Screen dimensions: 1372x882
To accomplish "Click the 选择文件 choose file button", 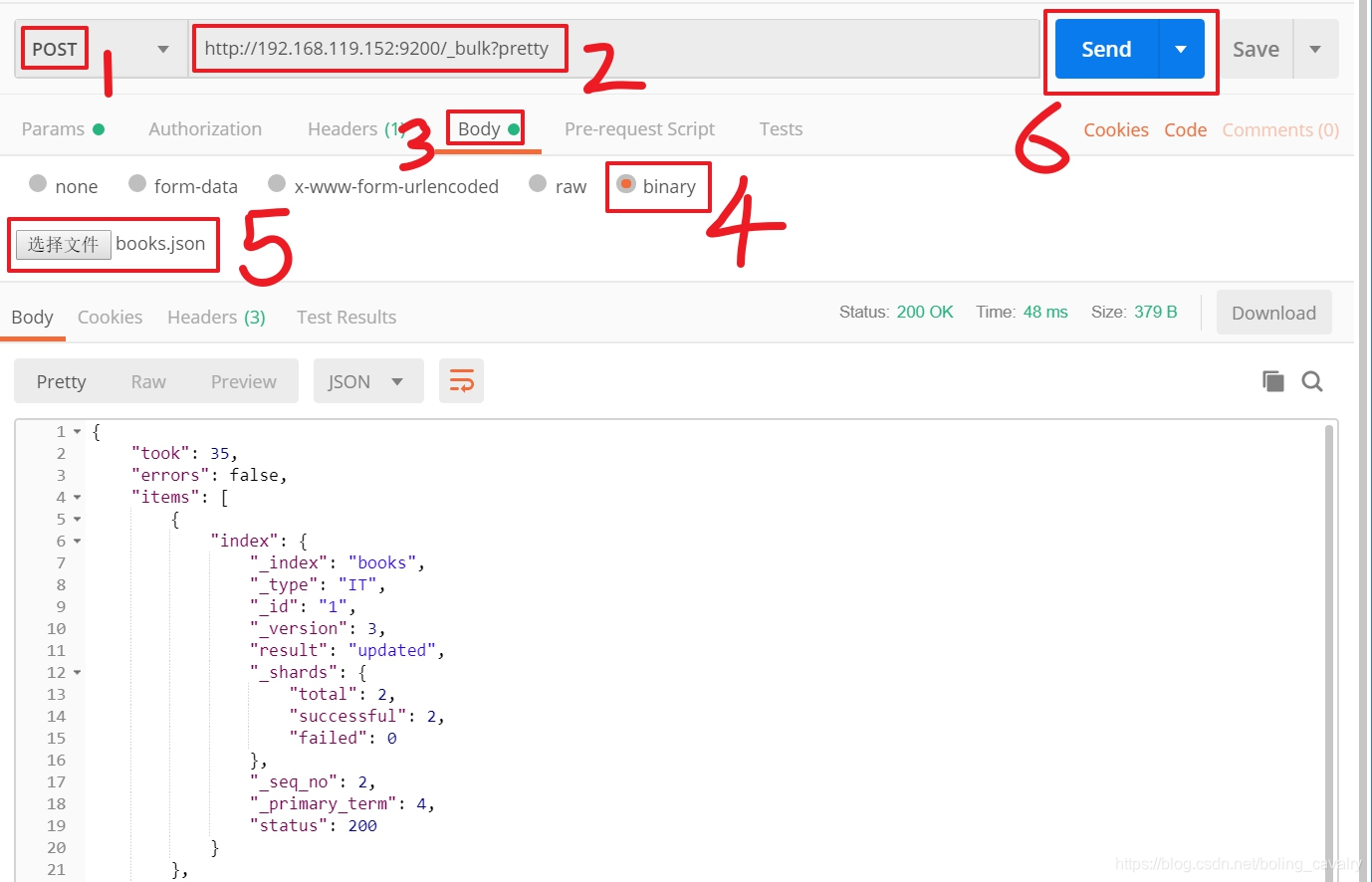I will (x=63, y=244).
